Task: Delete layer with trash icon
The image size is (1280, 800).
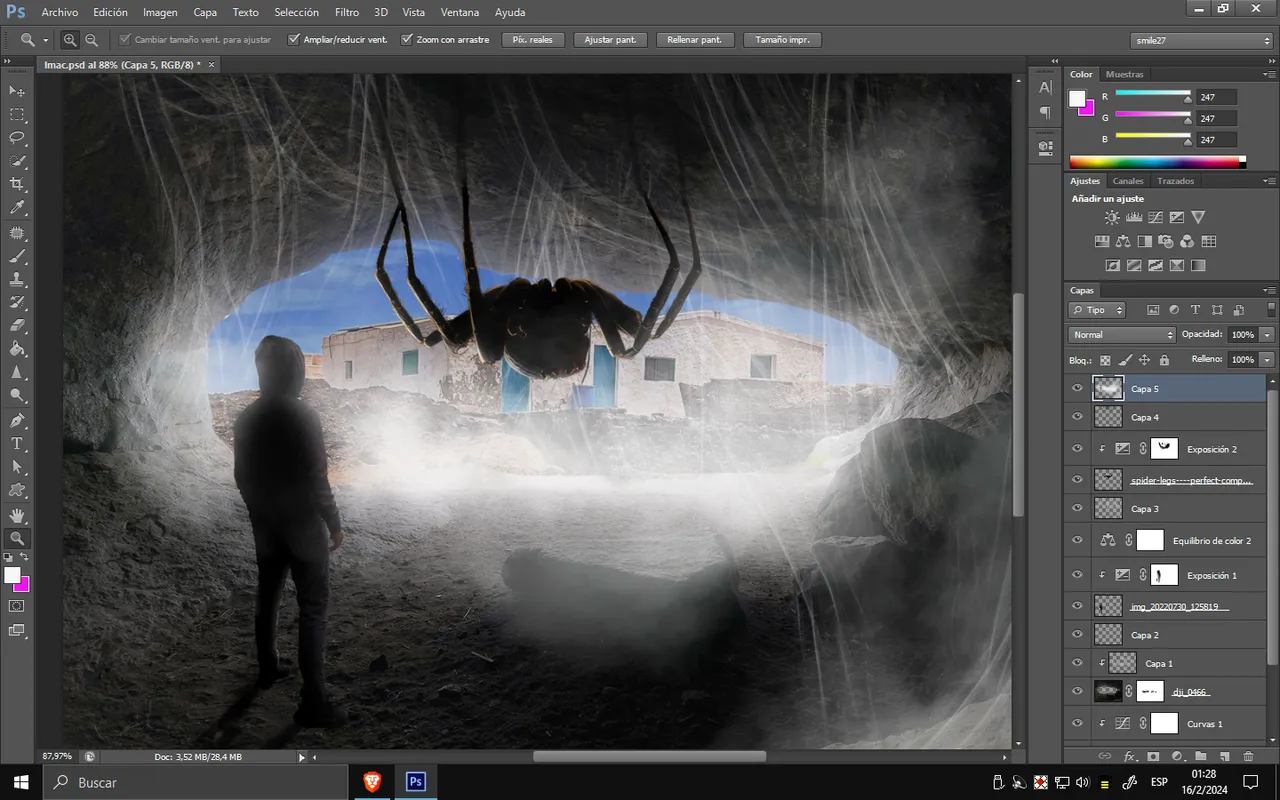Action: 1248,757
